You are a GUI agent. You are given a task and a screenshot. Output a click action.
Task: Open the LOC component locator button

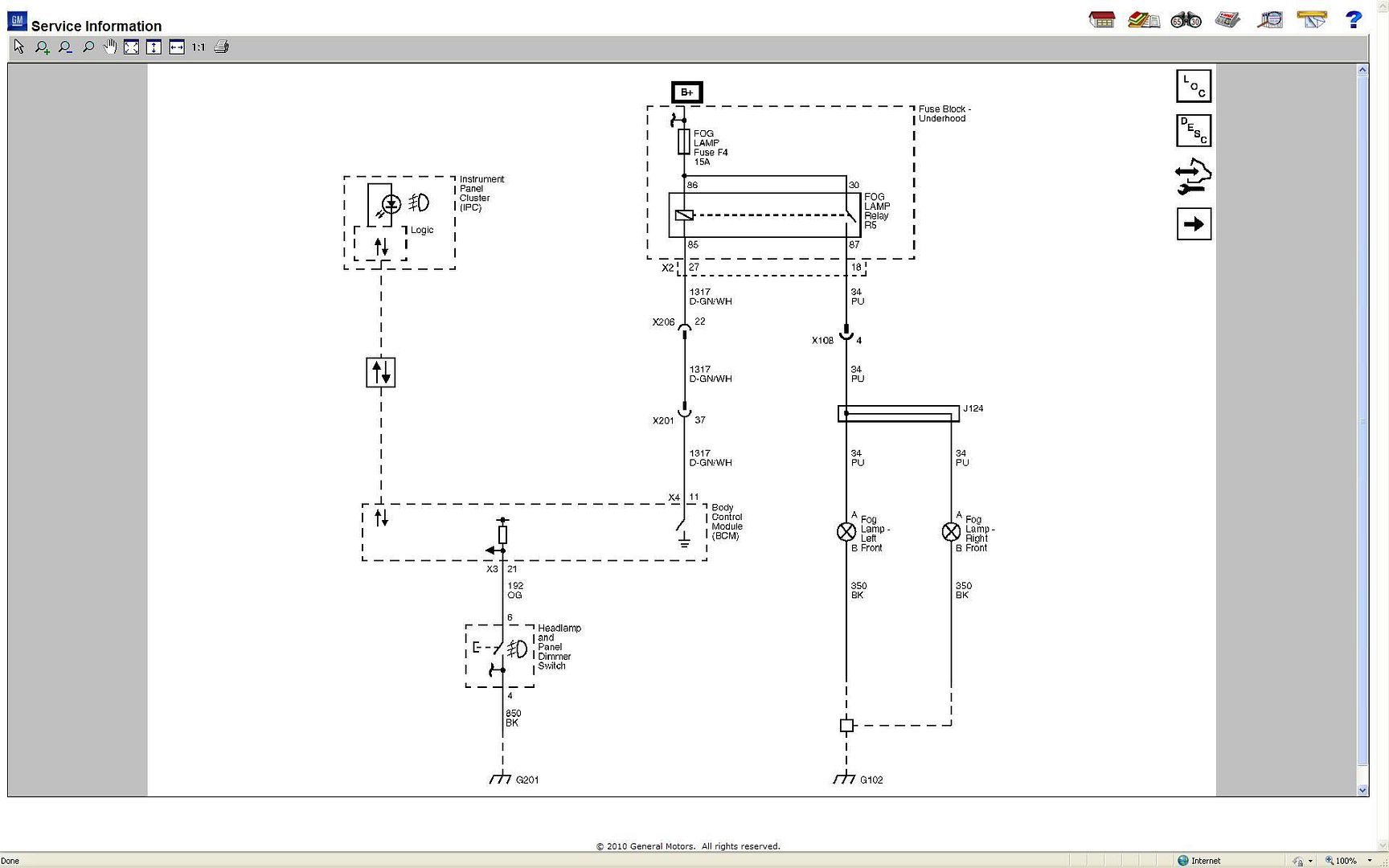point(1194,86)
